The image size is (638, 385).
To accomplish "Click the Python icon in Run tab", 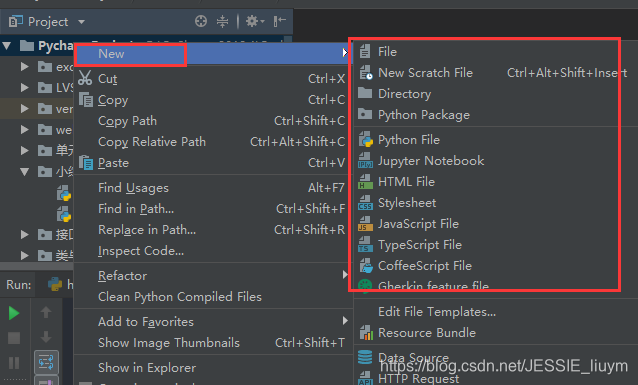I will click(x=55, y=284).
